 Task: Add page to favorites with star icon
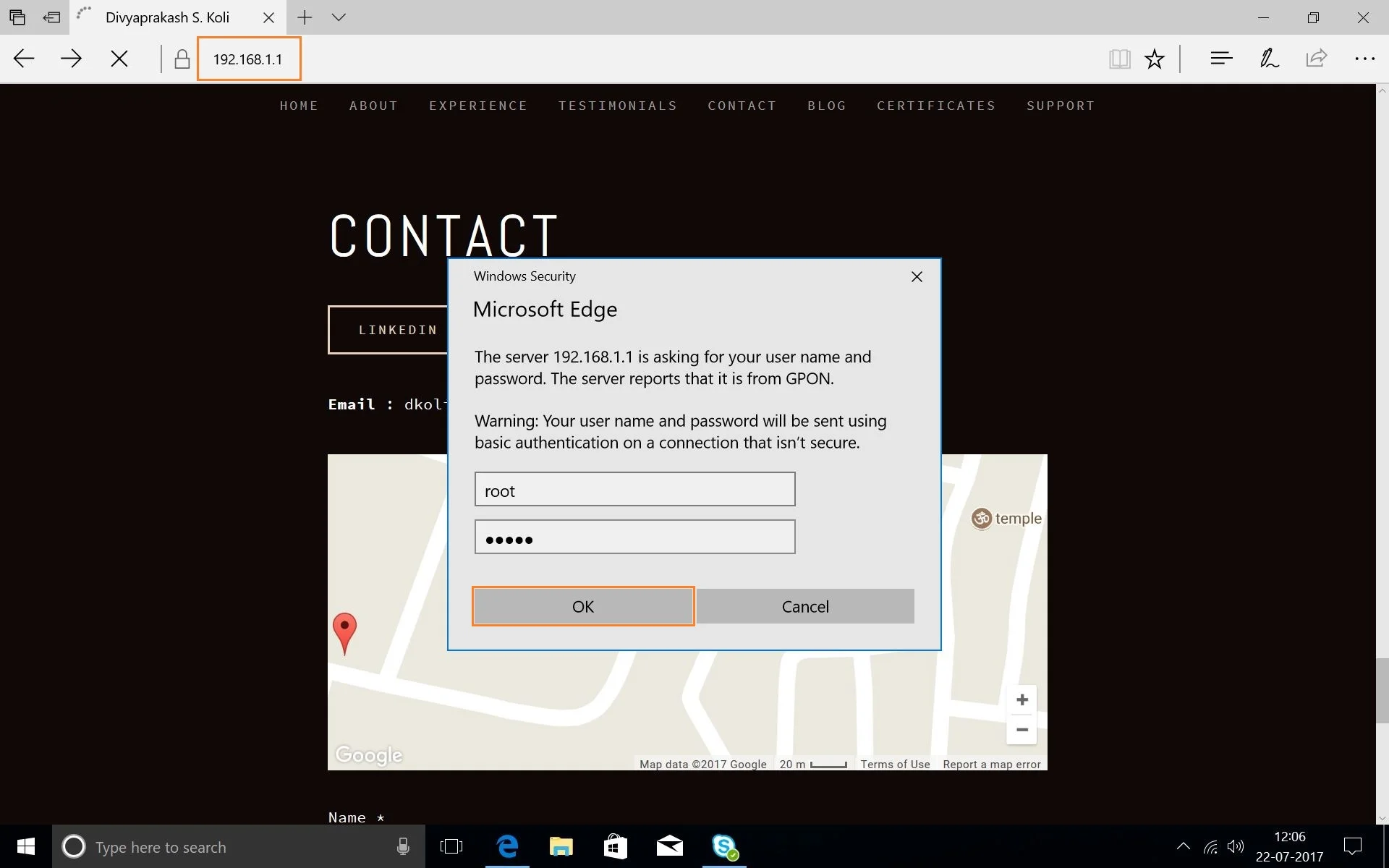point(1155,59)
